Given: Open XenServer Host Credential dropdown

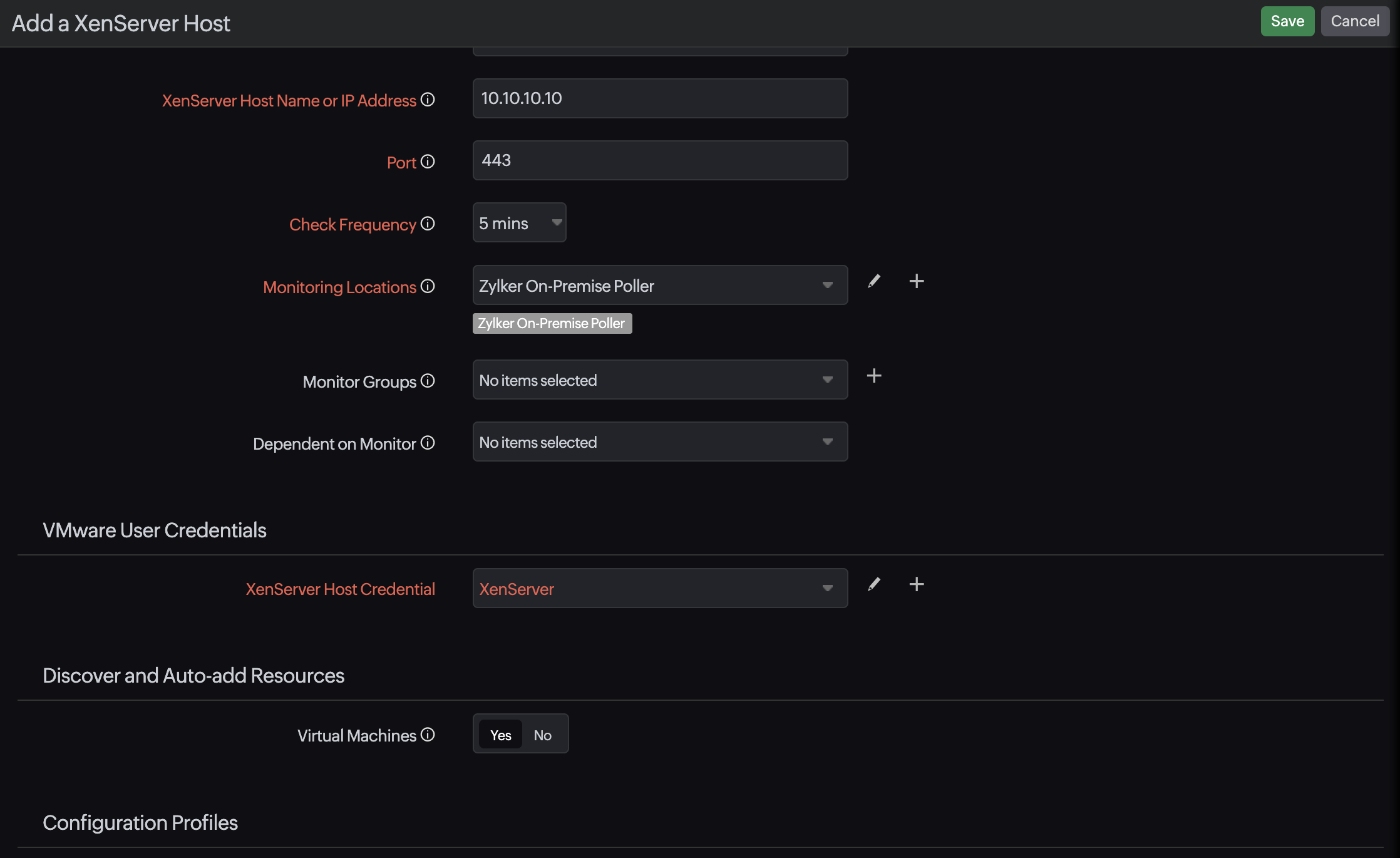Looking at the screenshot, I should pos(659,589).
